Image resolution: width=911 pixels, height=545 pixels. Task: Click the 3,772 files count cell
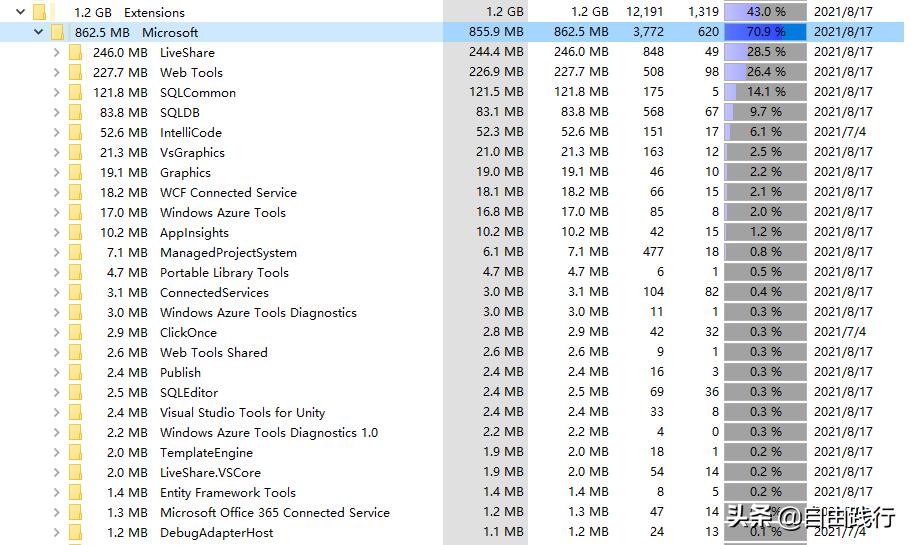point(648,31)
